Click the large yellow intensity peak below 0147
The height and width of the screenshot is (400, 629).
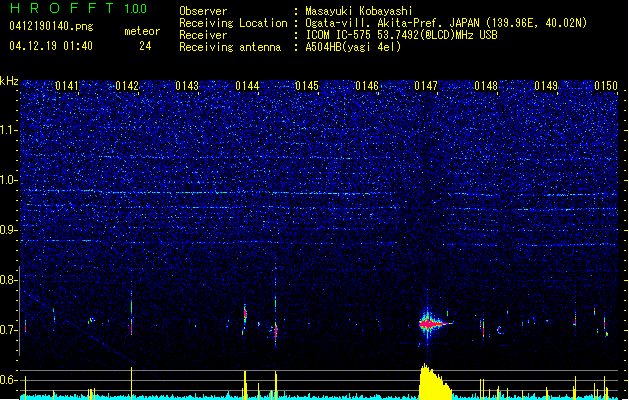pos(435,382)
